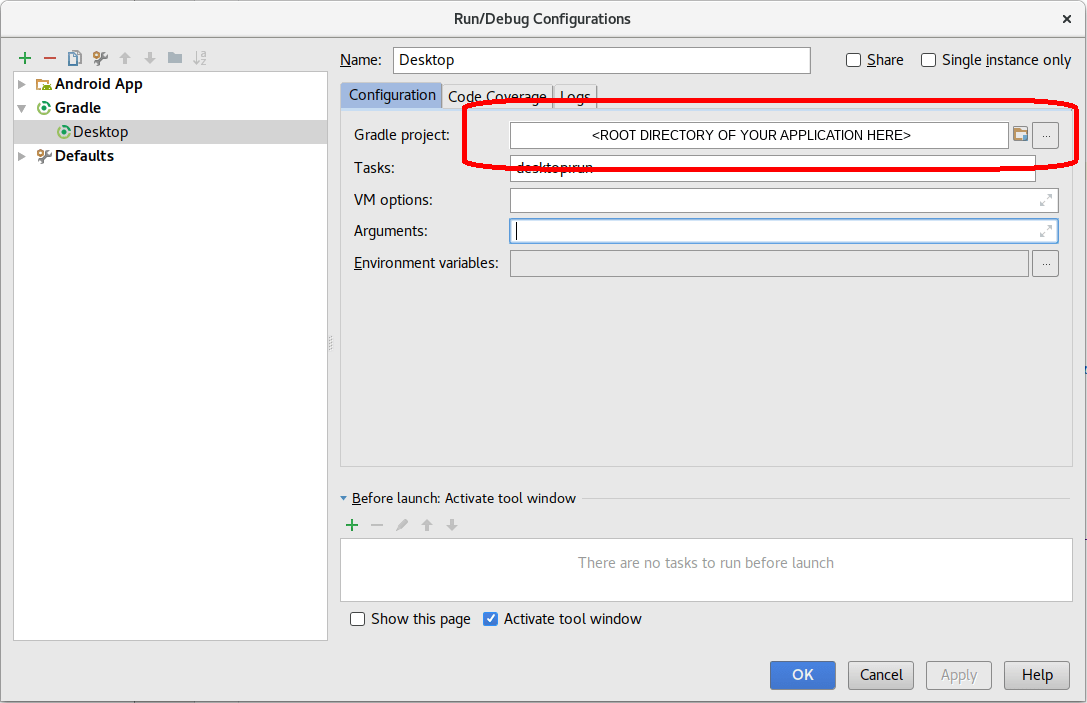Viewport: 1087px width, 703px height.
Task: Collapse the Gradle tree node
Action: tap(20, 108)
